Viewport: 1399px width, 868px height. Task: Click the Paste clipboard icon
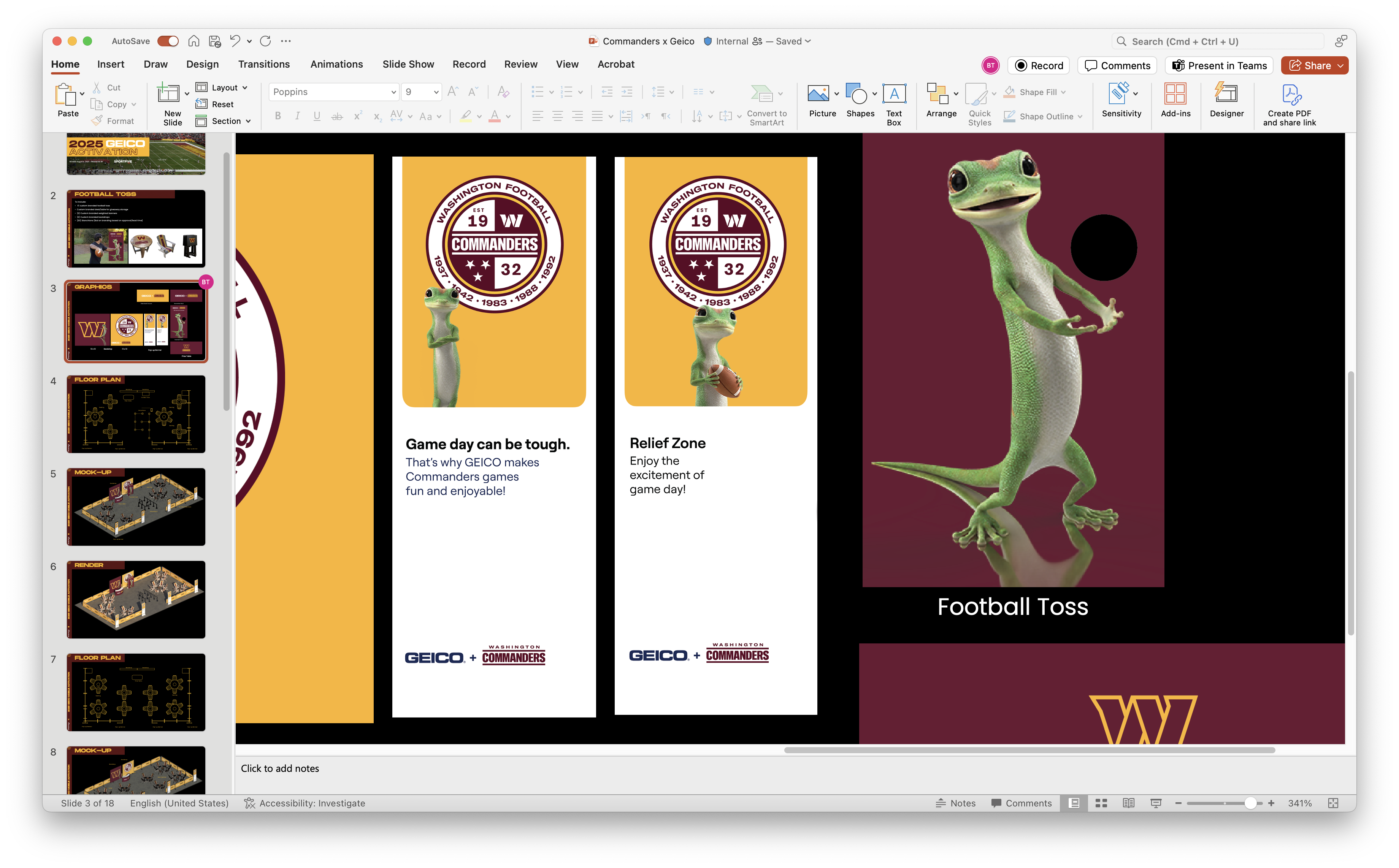point(65,94)
